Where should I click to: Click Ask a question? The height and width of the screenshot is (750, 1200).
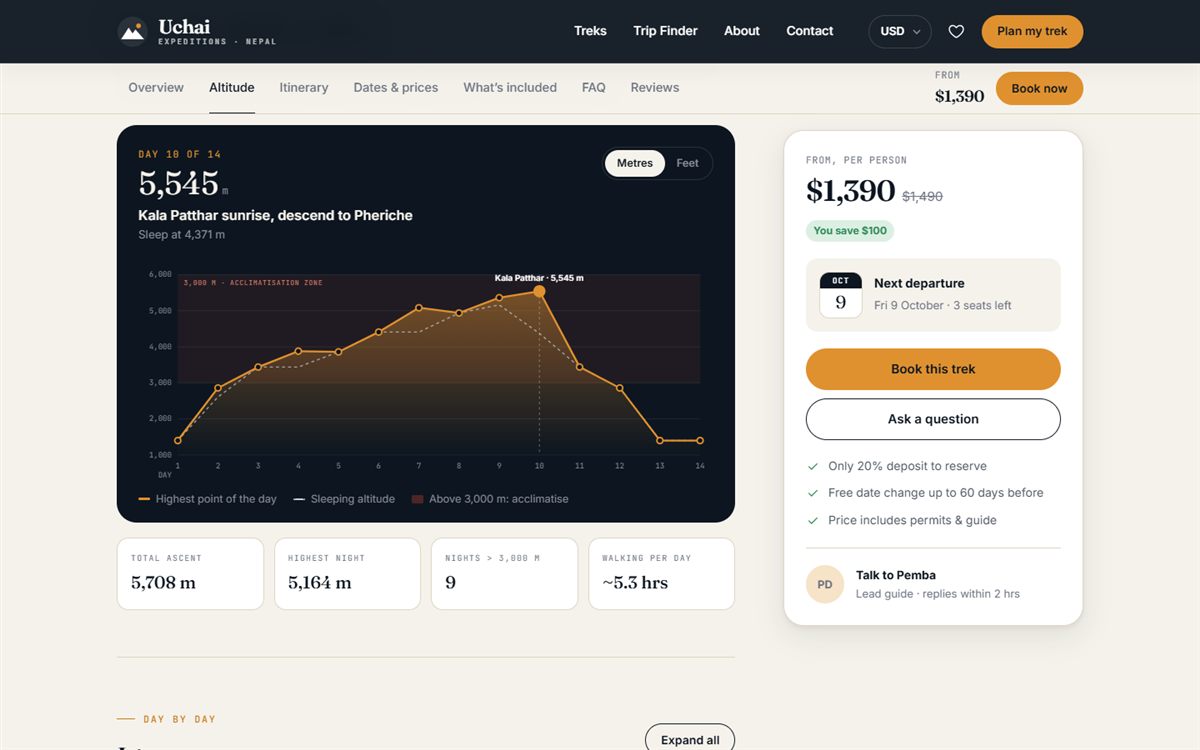[x=933, y=419]
